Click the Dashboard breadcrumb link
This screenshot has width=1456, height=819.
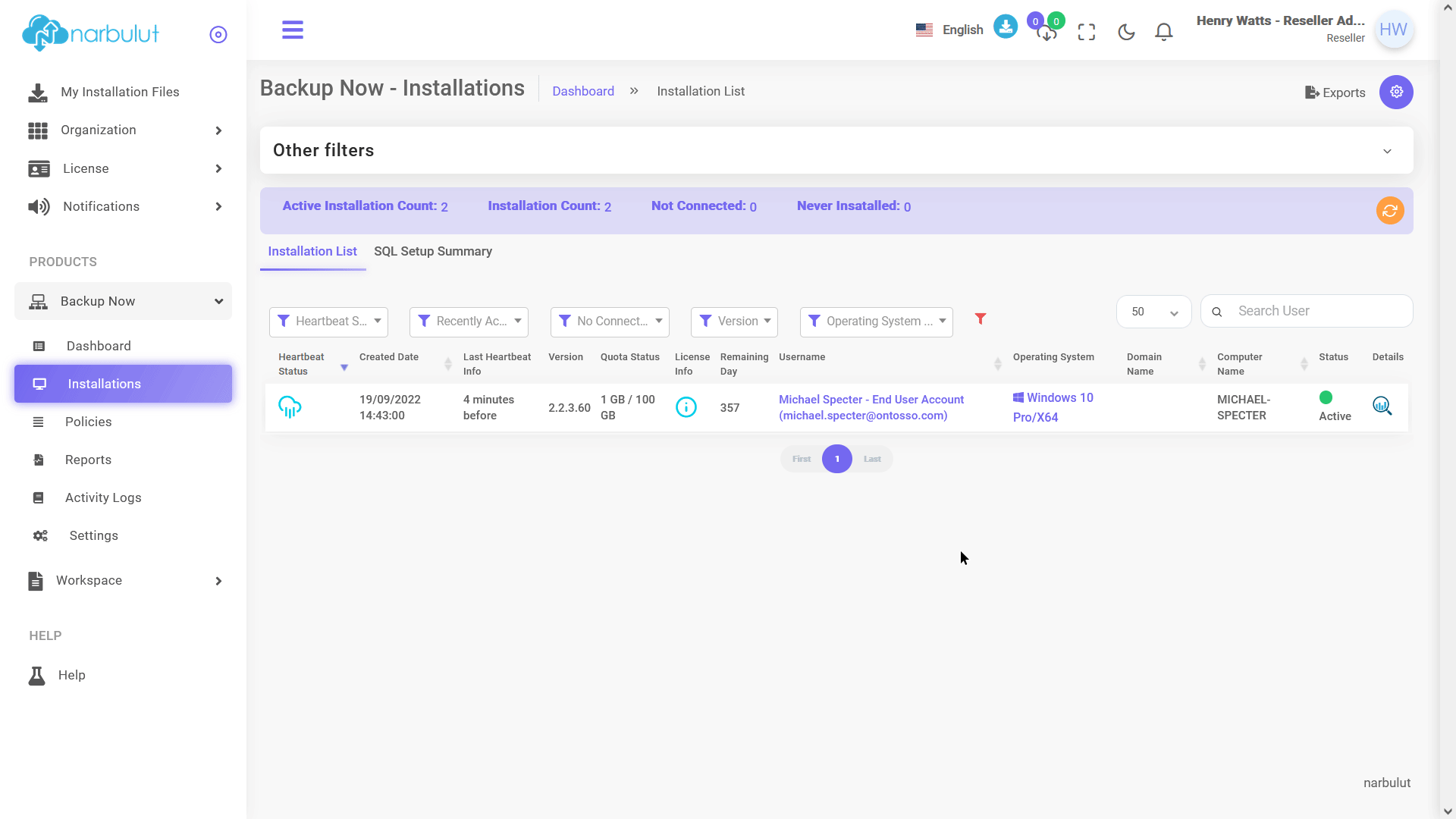point(583,91)
